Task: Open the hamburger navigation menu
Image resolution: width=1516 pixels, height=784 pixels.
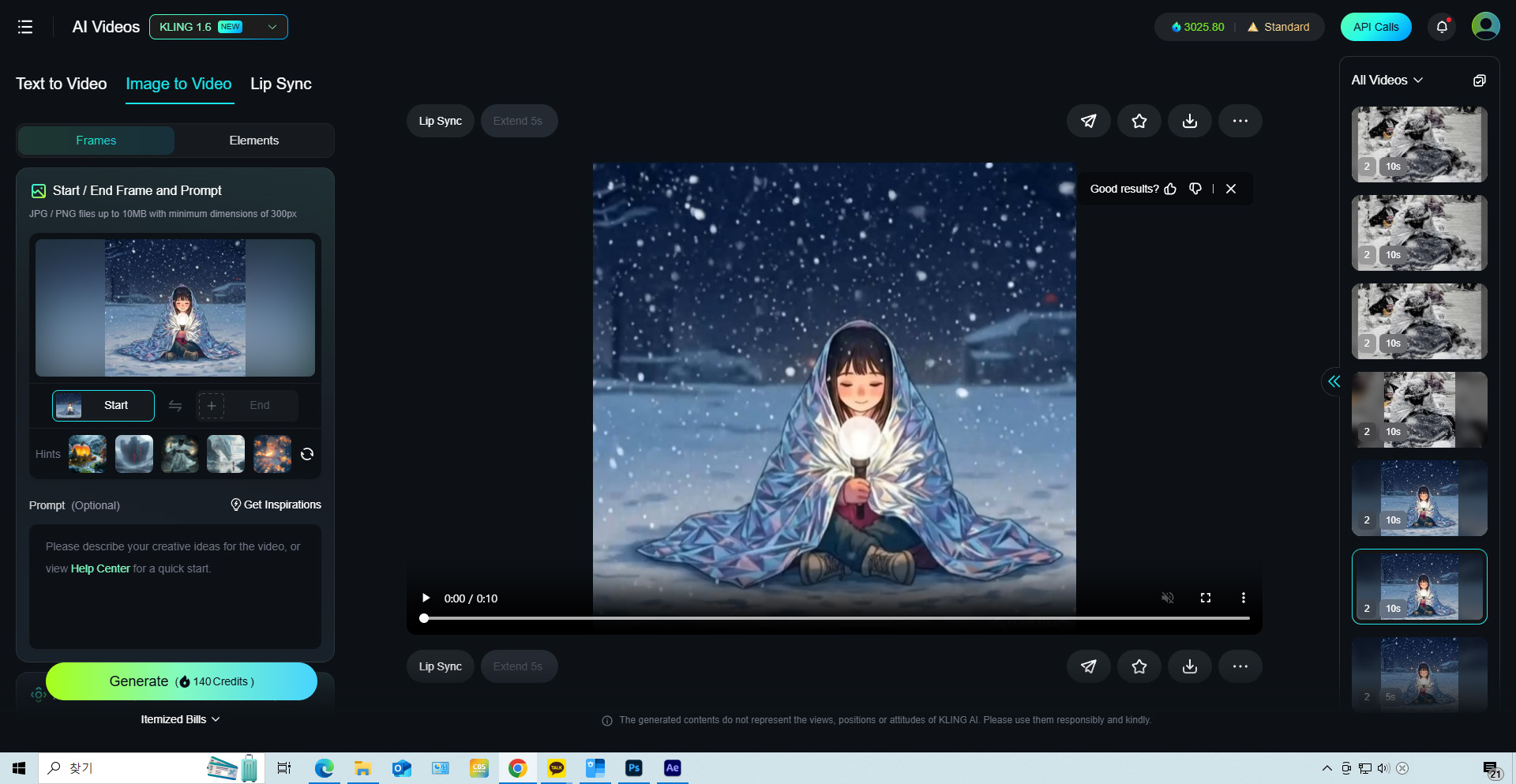Action: pos(25,27)
